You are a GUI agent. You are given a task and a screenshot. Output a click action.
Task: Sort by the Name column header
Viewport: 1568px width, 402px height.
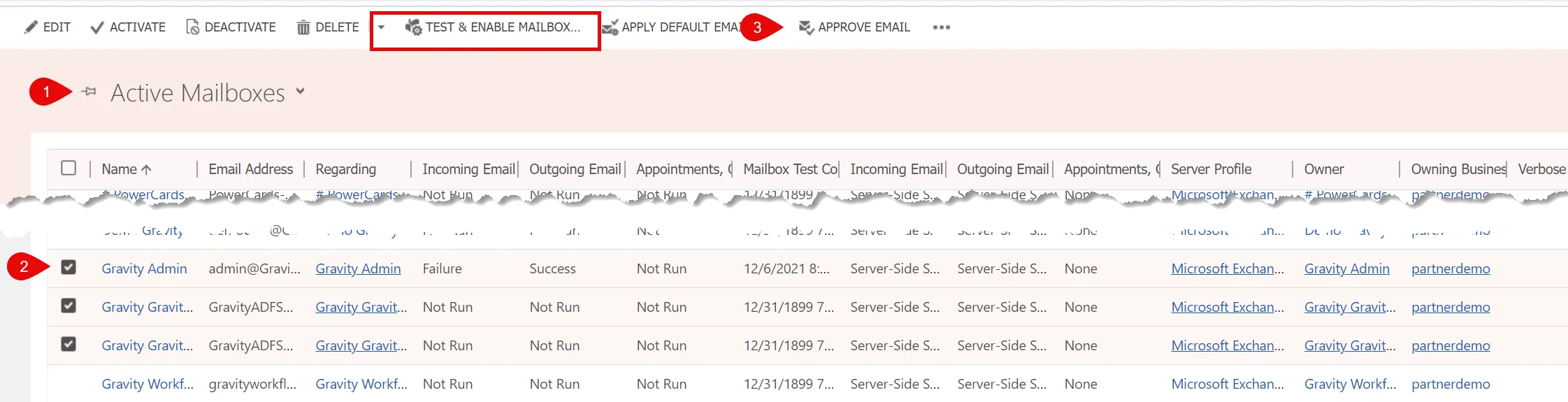[x=120, y=169]
